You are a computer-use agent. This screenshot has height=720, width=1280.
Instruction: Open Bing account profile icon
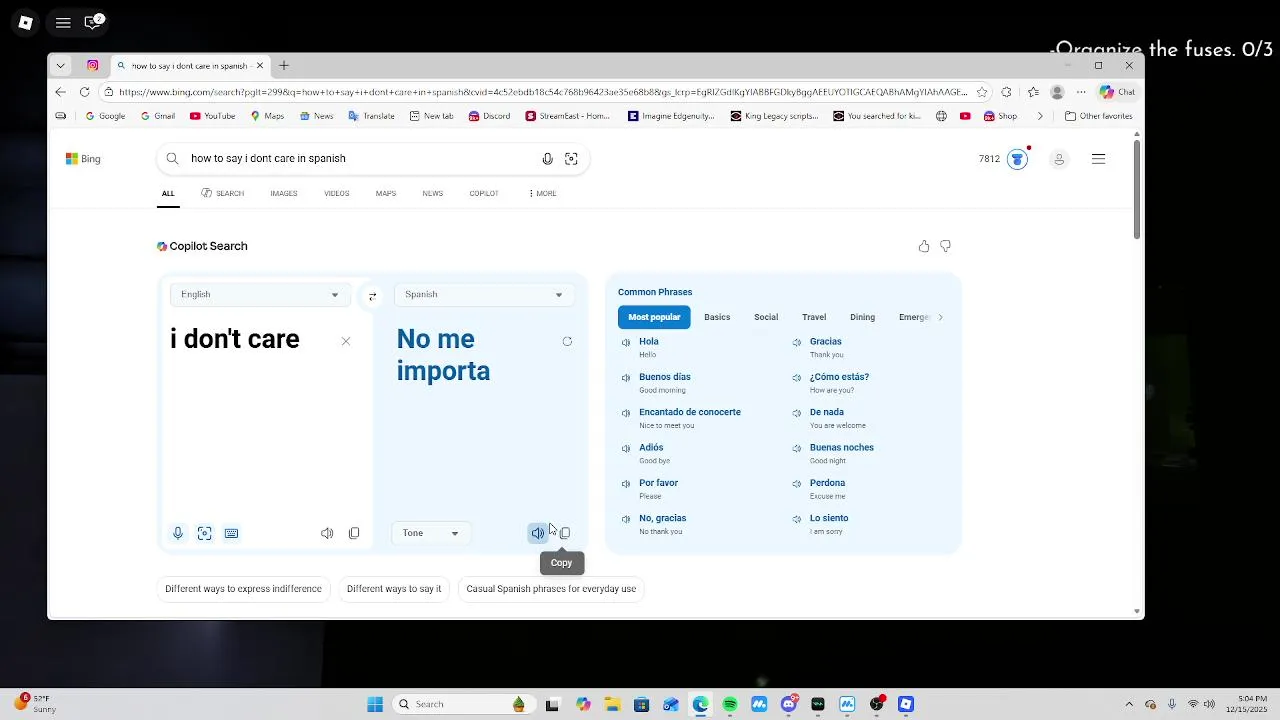[x=1059, y=159]
